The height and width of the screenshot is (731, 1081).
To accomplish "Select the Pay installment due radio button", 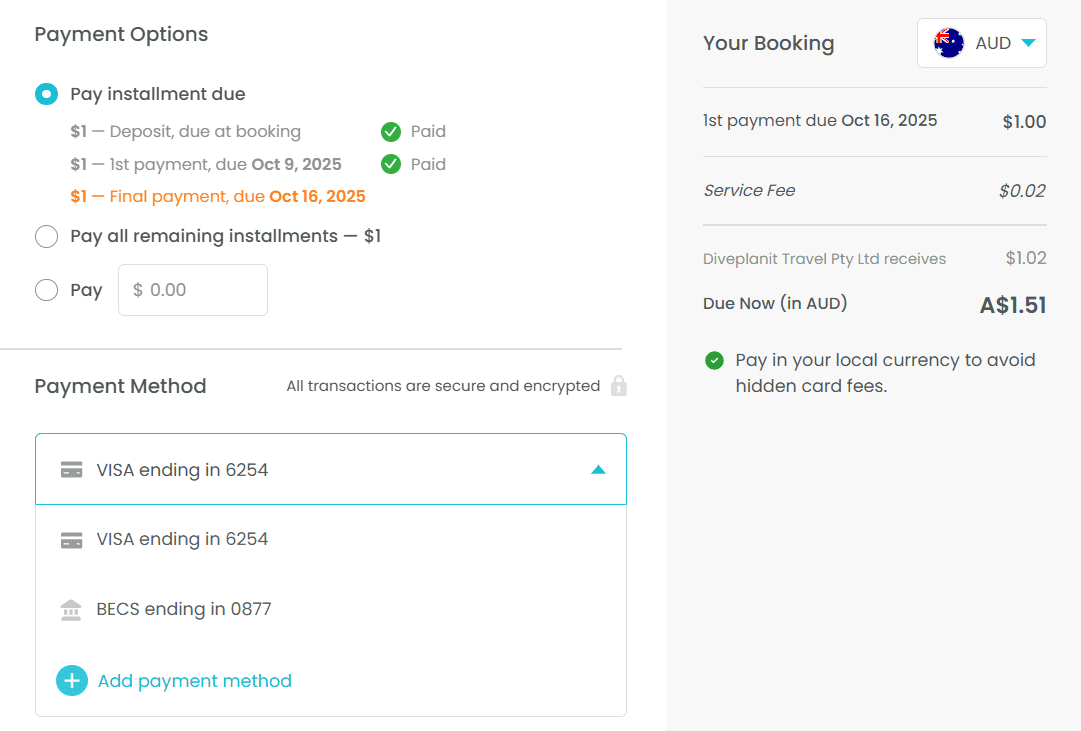I will [44, 93].
